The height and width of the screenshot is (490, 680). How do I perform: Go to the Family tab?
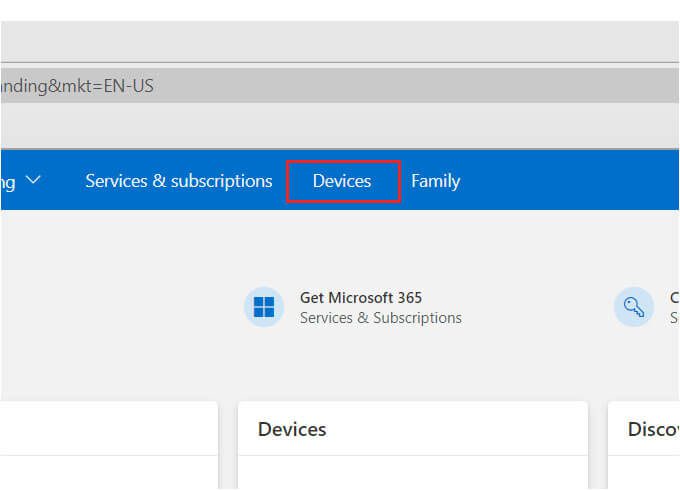click(x=435, y=181)
